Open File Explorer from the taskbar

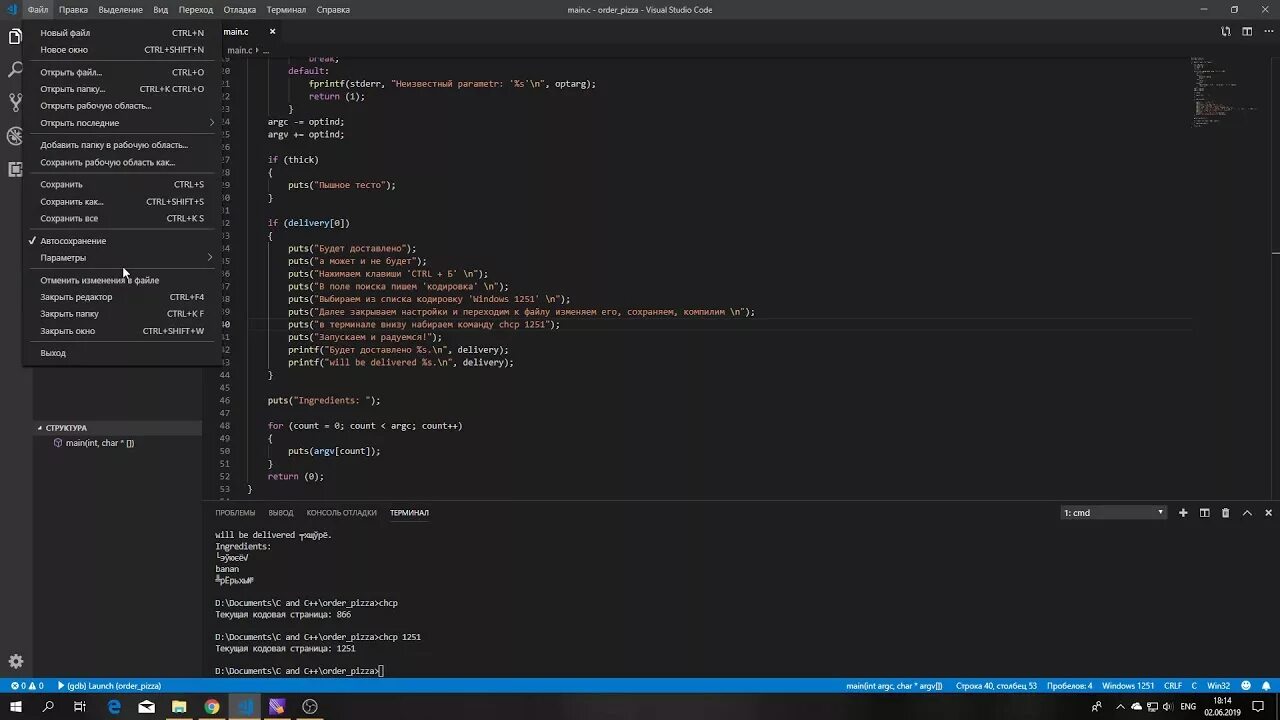coord(179,707)
